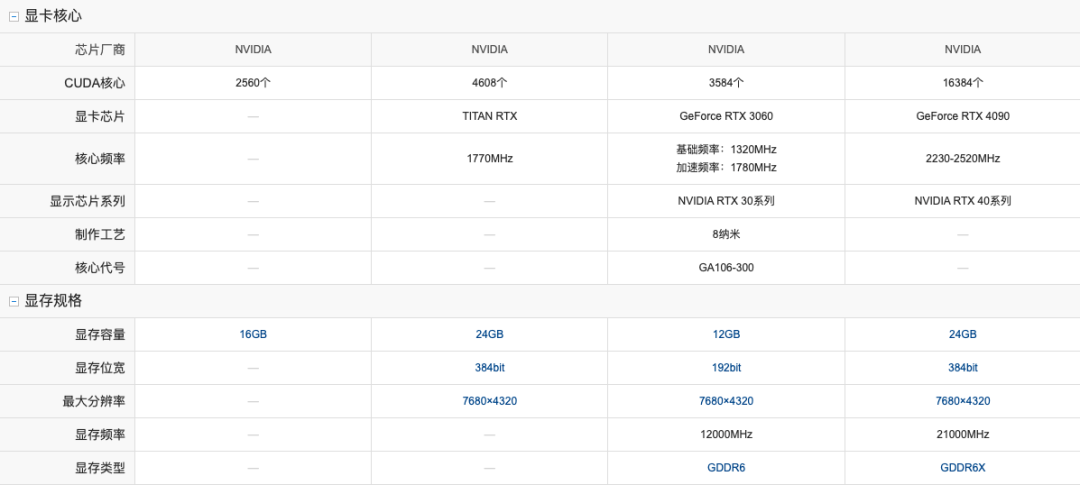This screenshot has width=1080, height=485.
Task: Open the 12GB 显存容量 link
Action: 726,335
